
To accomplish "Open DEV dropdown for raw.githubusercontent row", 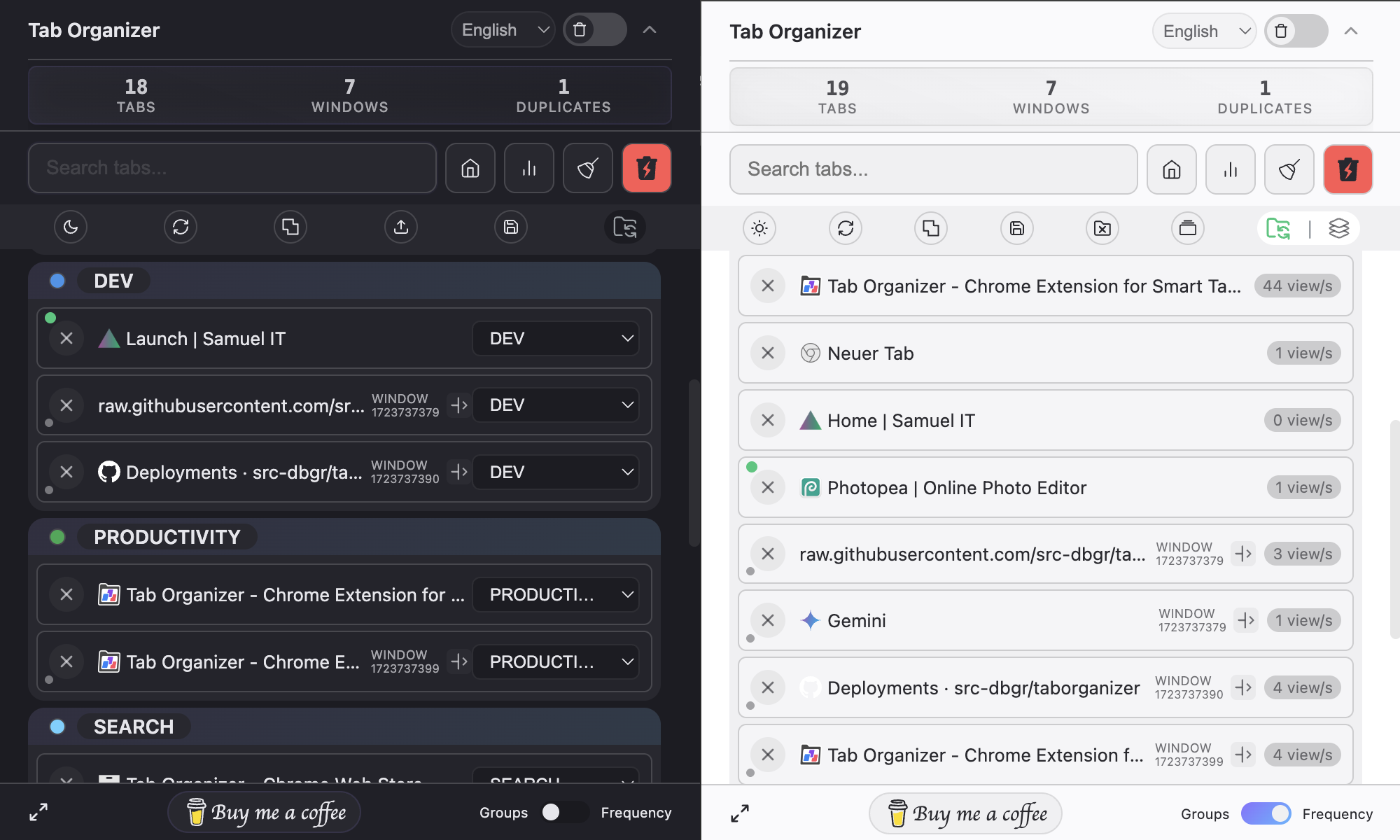I will (556, 405).
